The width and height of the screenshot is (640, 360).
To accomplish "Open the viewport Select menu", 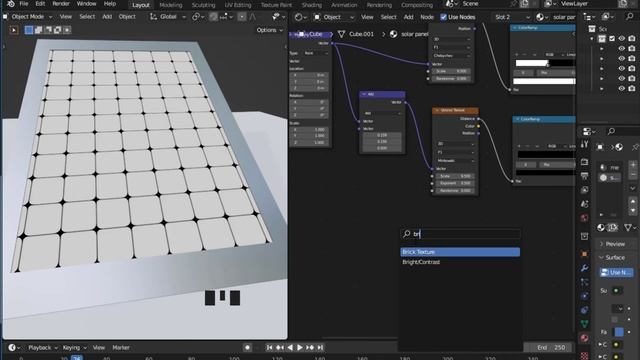I will pyautogui.click(x=87, y=17).
